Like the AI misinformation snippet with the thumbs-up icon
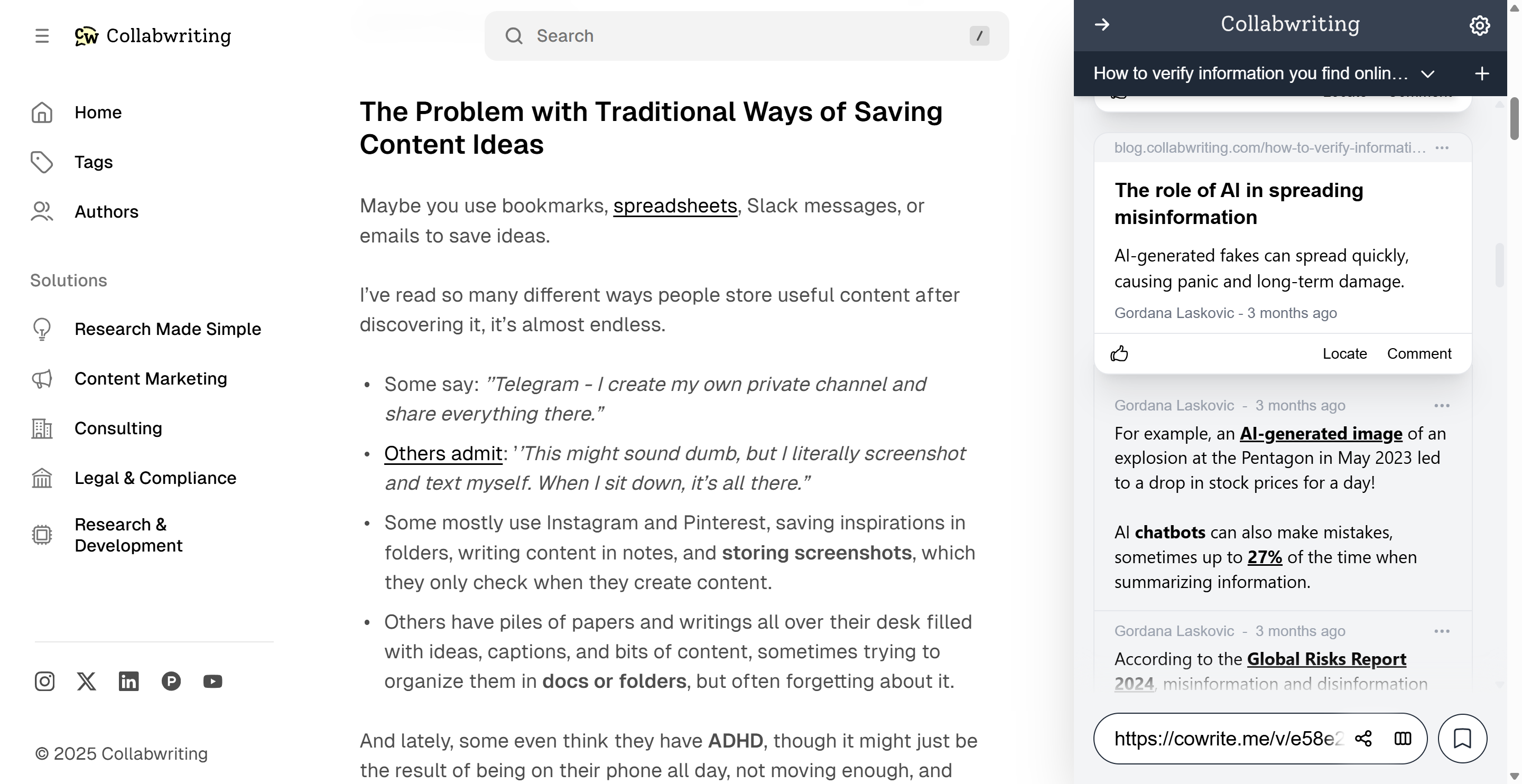Image resolution: width=1522 pixels, height=784 pixels. [x=1119, y=353]
